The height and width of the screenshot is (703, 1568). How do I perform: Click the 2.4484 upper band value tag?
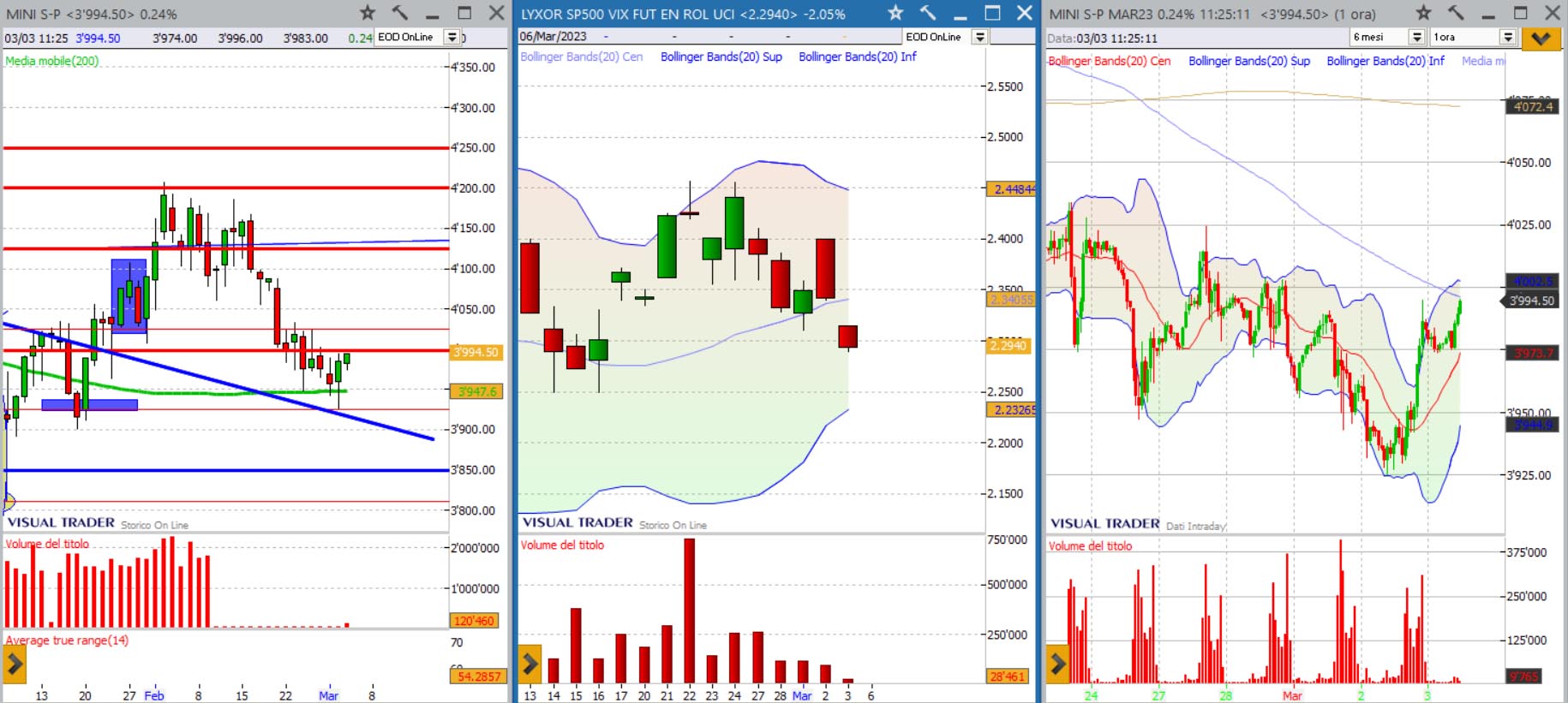(x=1012, y=189)
